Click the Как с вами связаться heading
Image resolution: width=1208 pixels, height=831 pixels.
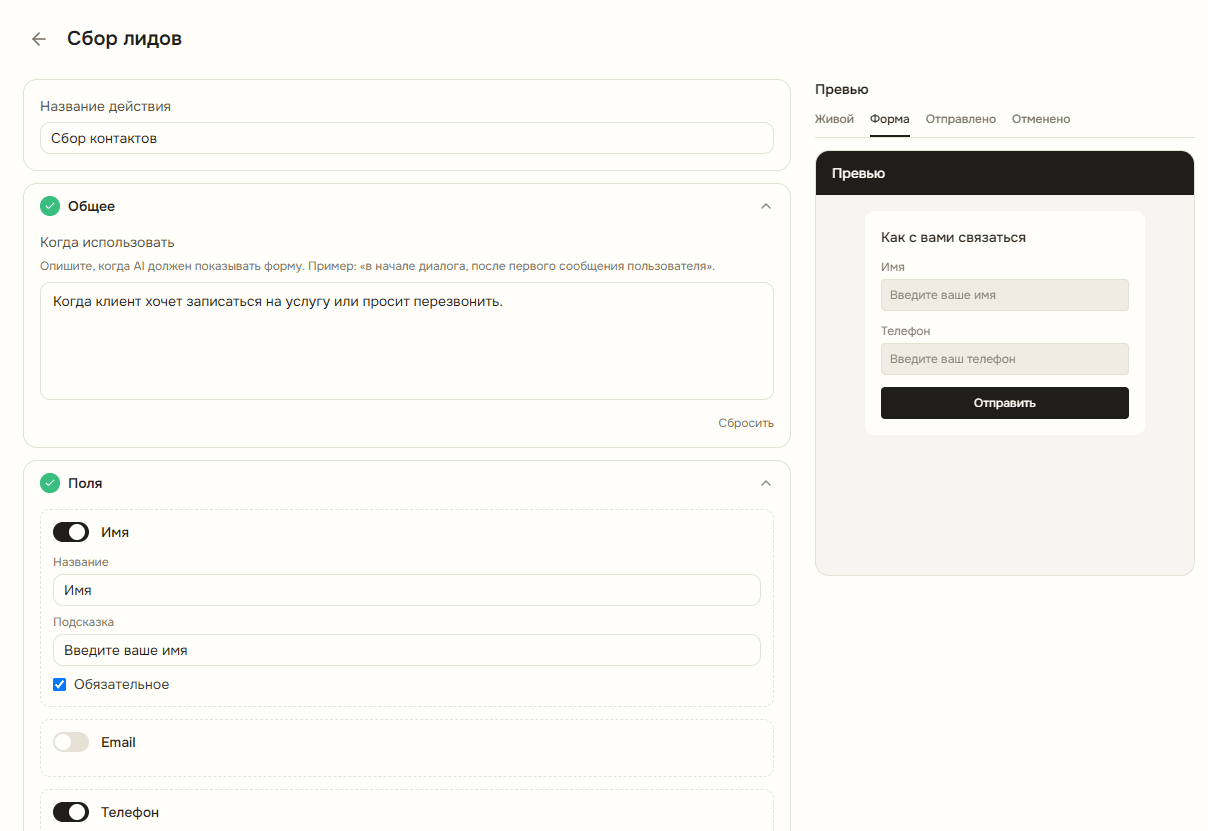point(953,237)
